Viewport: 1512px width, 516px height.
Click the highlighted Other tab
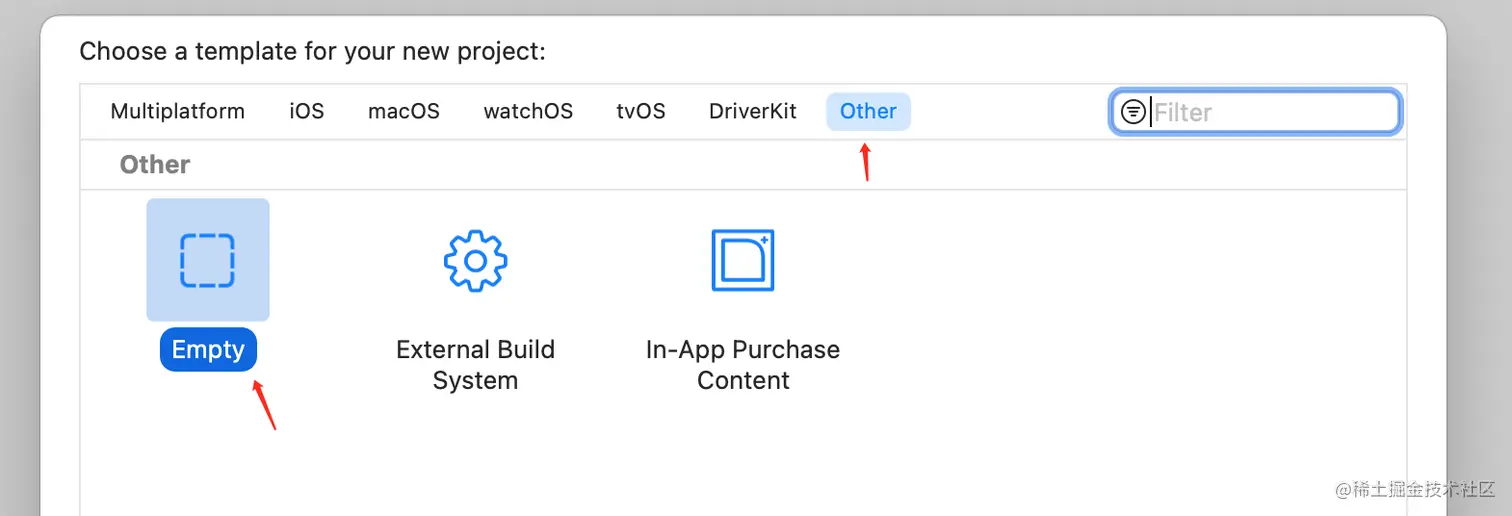(868, 111)
